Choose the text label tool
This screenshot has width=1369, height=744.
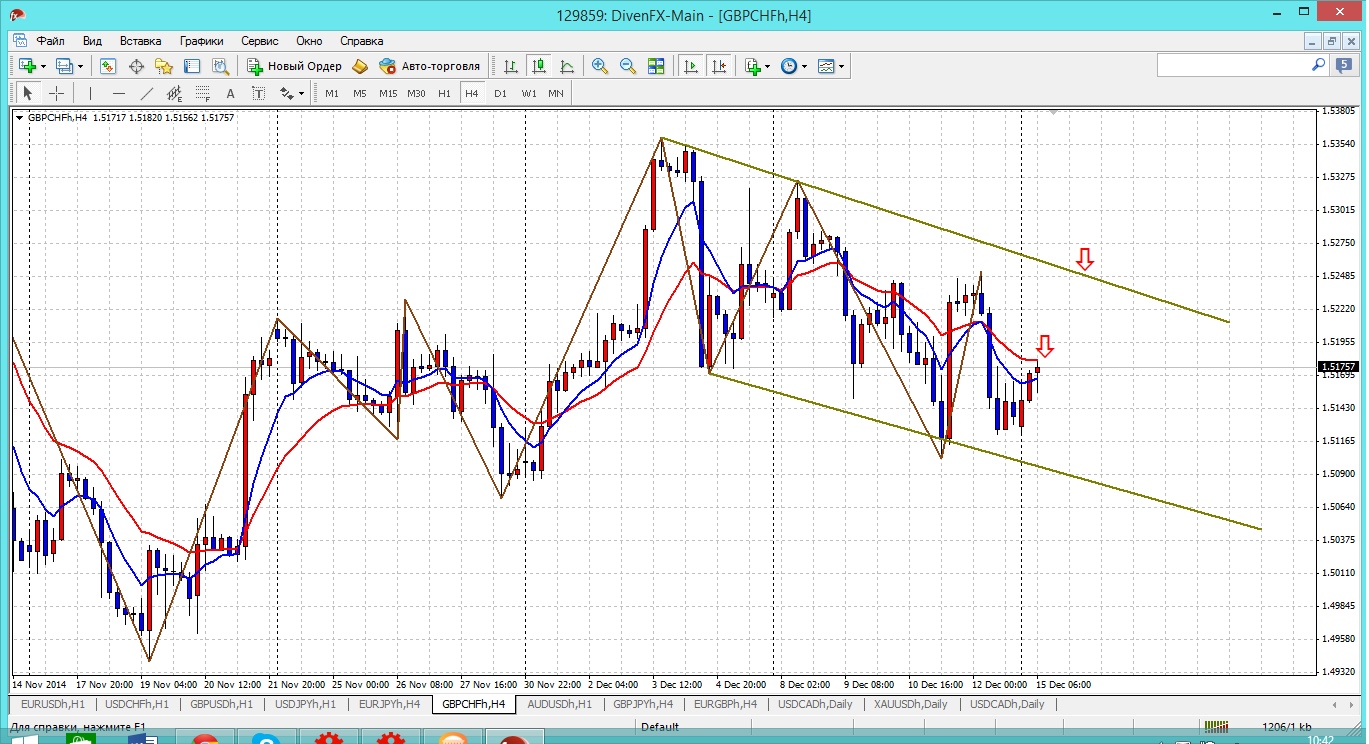(230, 93)
